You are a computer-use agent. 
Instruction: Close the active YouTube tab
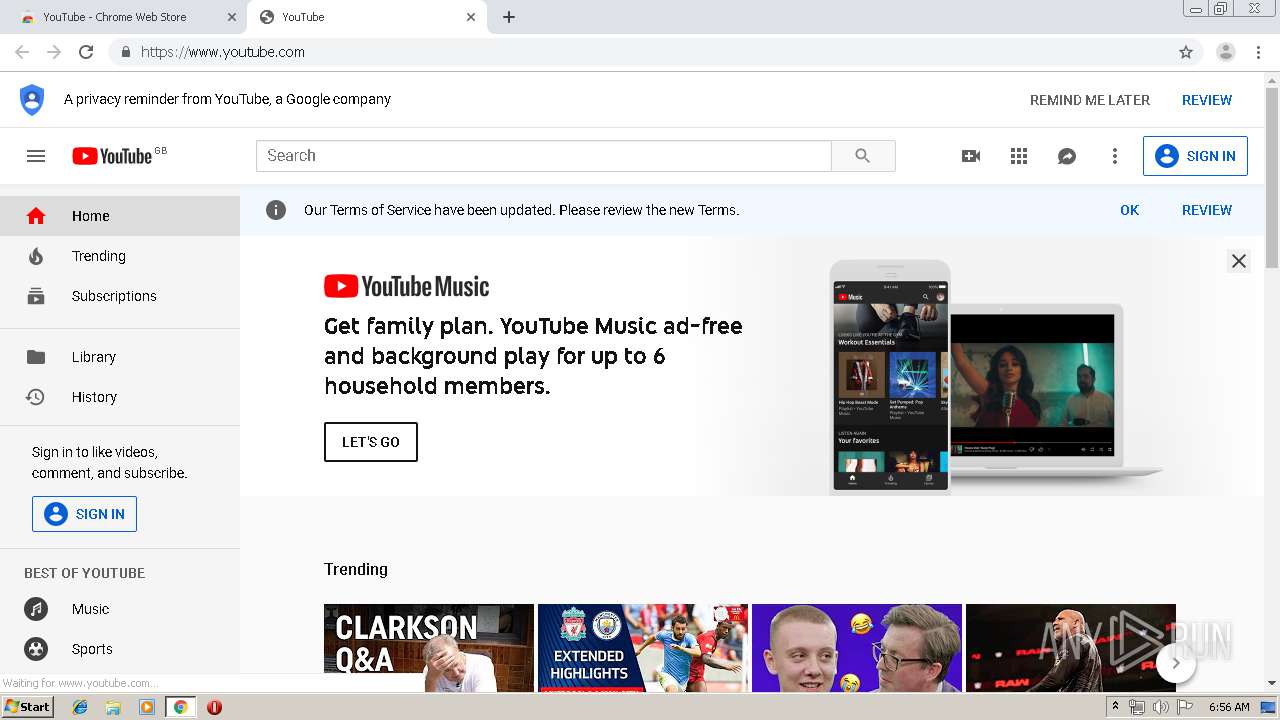coord(471,17)
